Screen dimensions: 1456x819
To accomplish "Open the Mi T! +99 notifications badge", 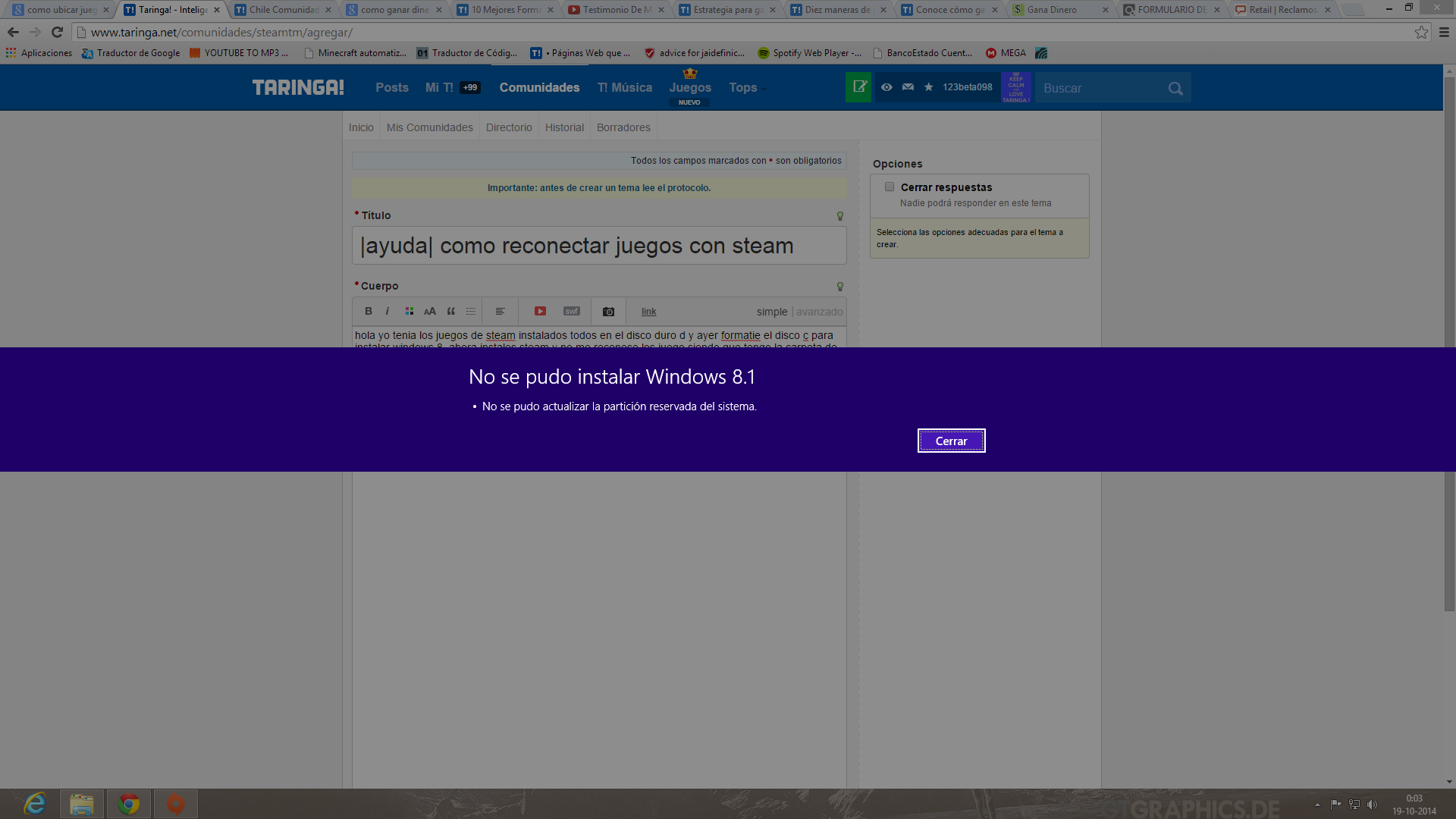I will pyautogui.click(x=470, y=88).
